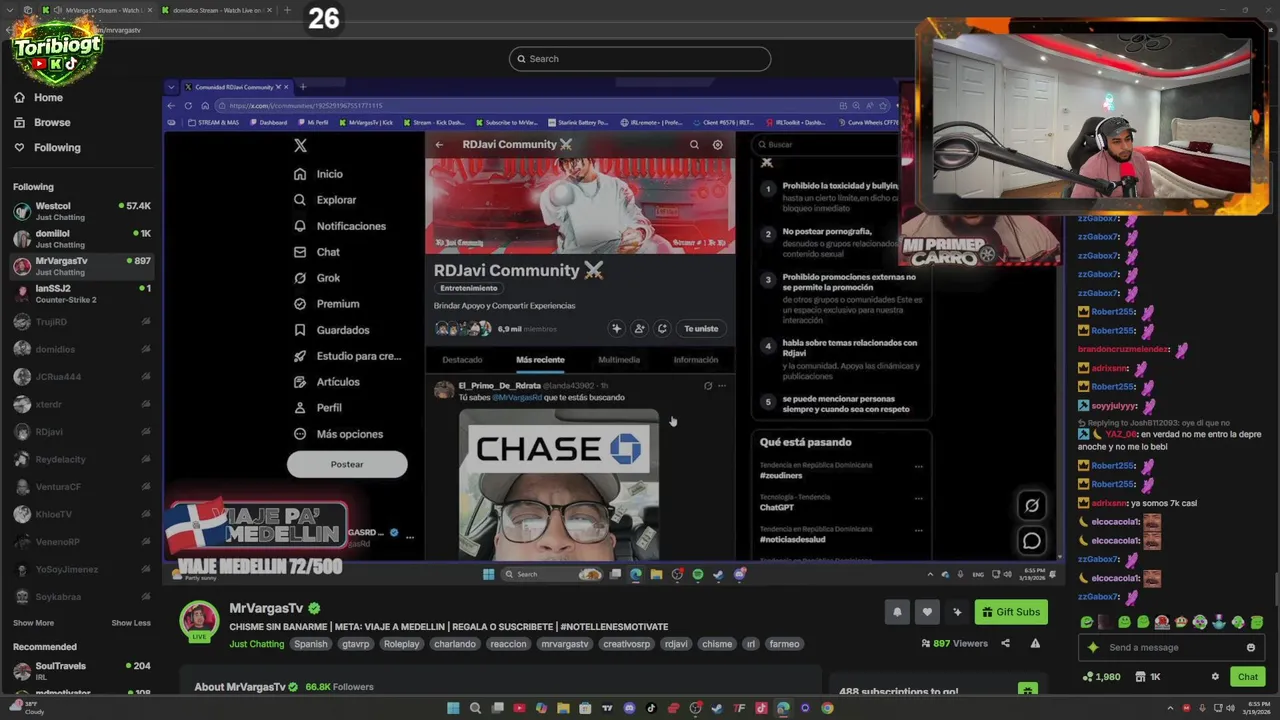Open SoulTravels in Recommended list
The width and height of the screenshot is (1280, 720).
pos(80,671)
